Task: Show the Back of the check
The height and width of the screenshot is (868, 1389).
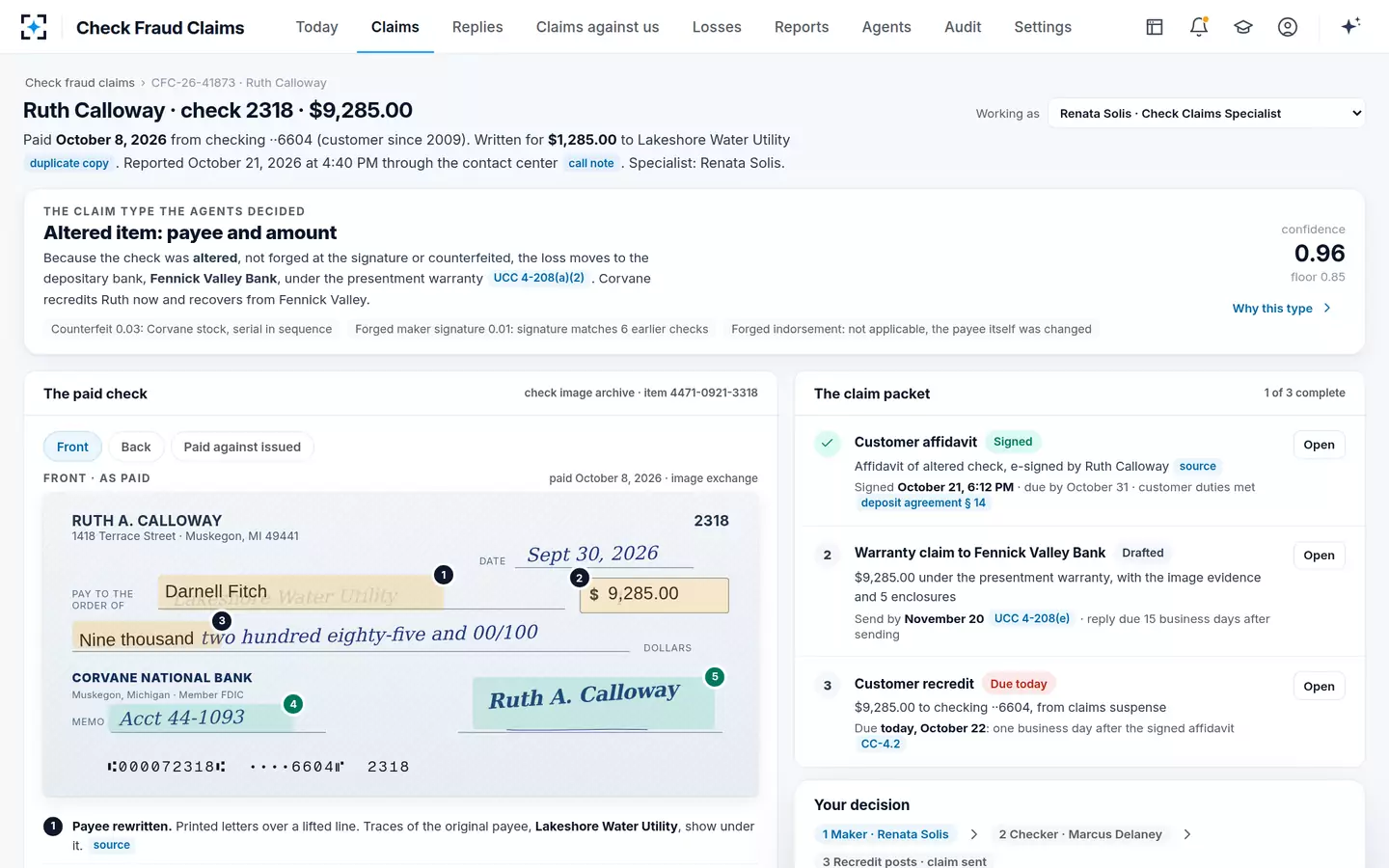Action: [x=136, y=447]
